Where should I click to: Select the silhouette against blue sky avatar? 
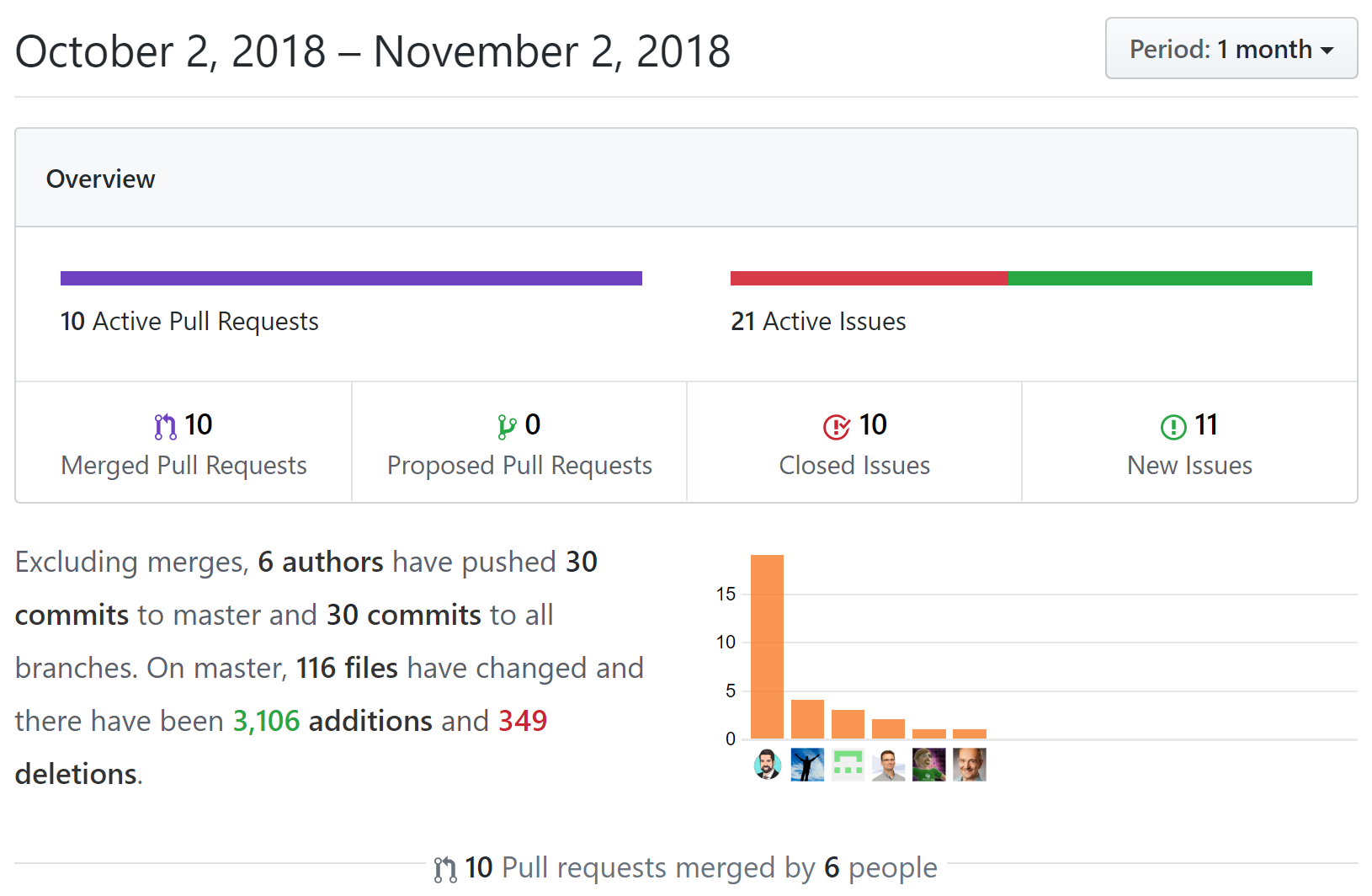coord(807,765)
